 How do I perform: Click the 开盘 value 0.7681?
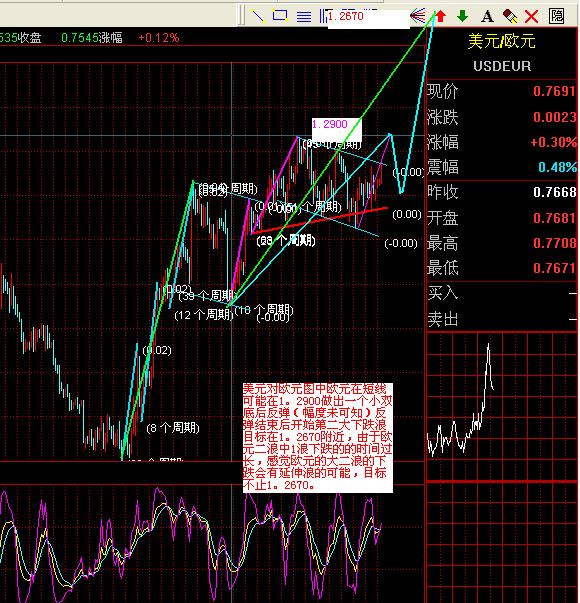[554, 218]
